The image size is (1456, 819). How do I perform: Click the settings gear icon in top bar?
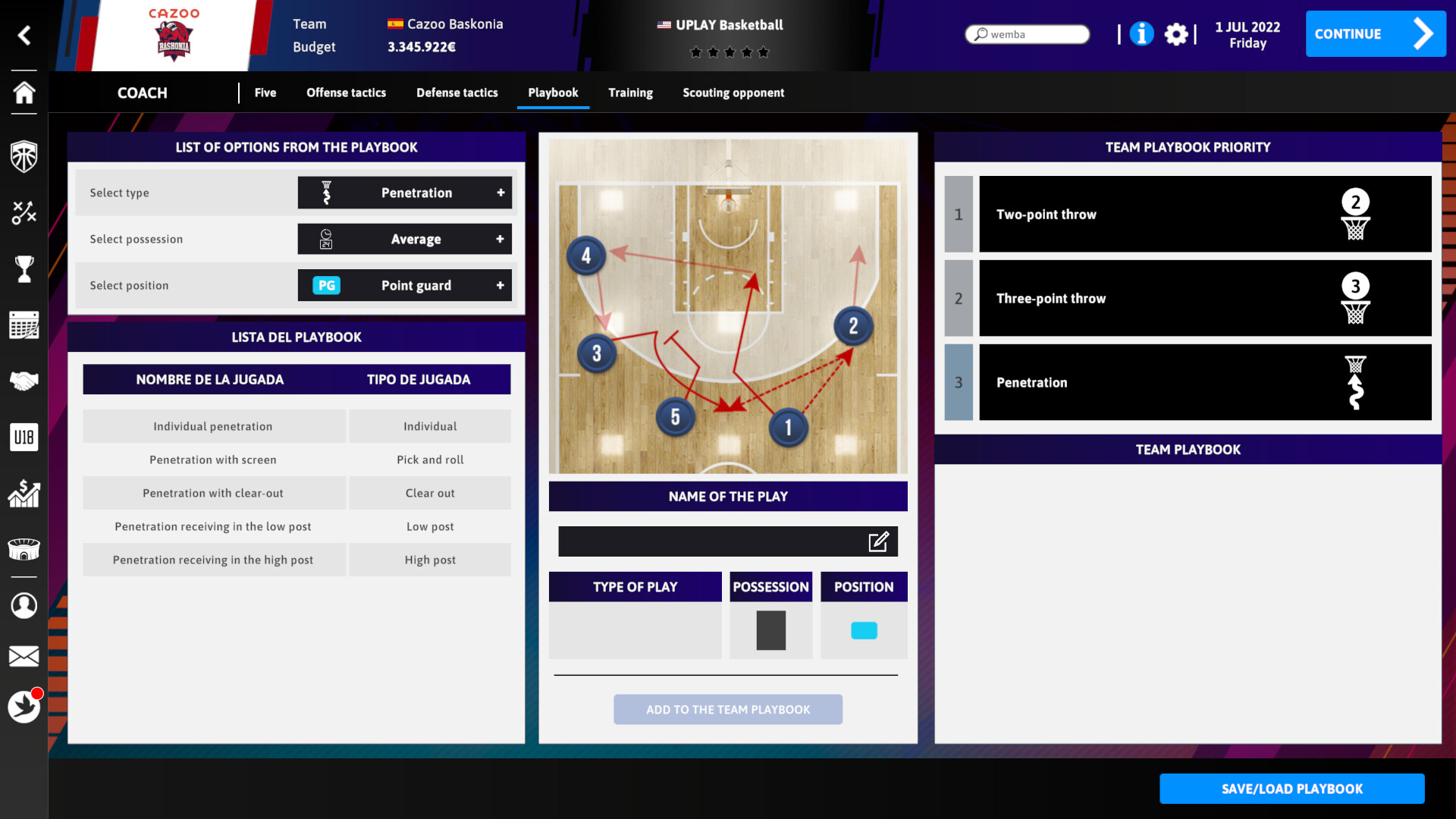pos(1179,33)
